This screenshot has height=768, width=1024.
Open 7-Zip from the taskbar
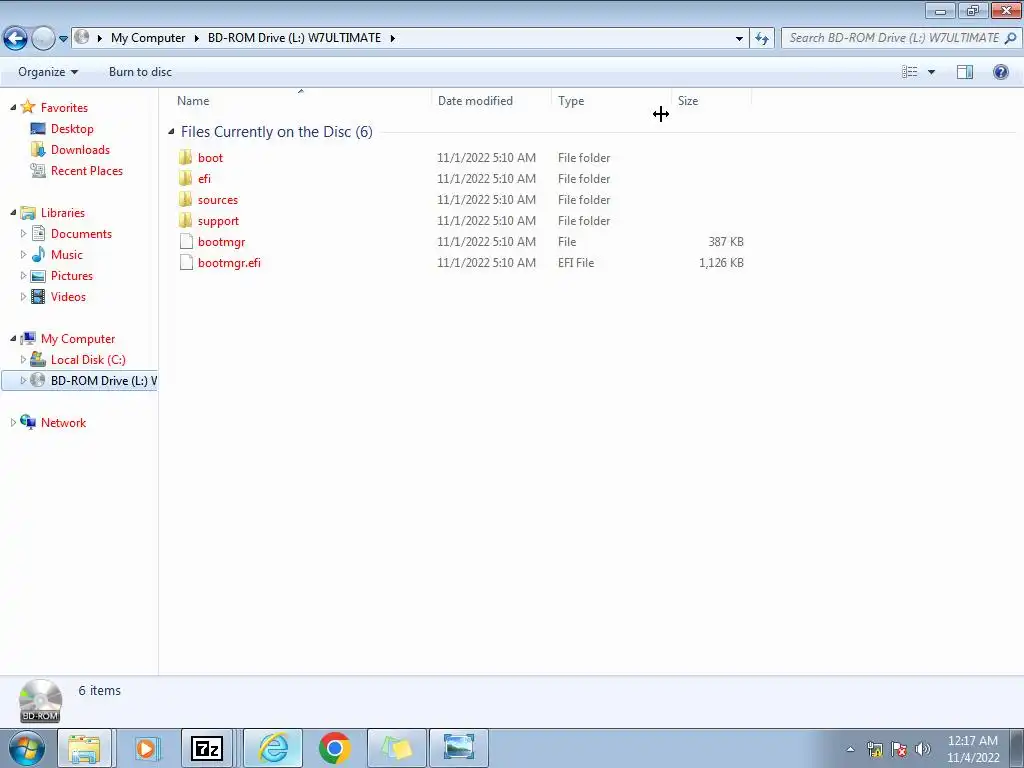(207, 748)
